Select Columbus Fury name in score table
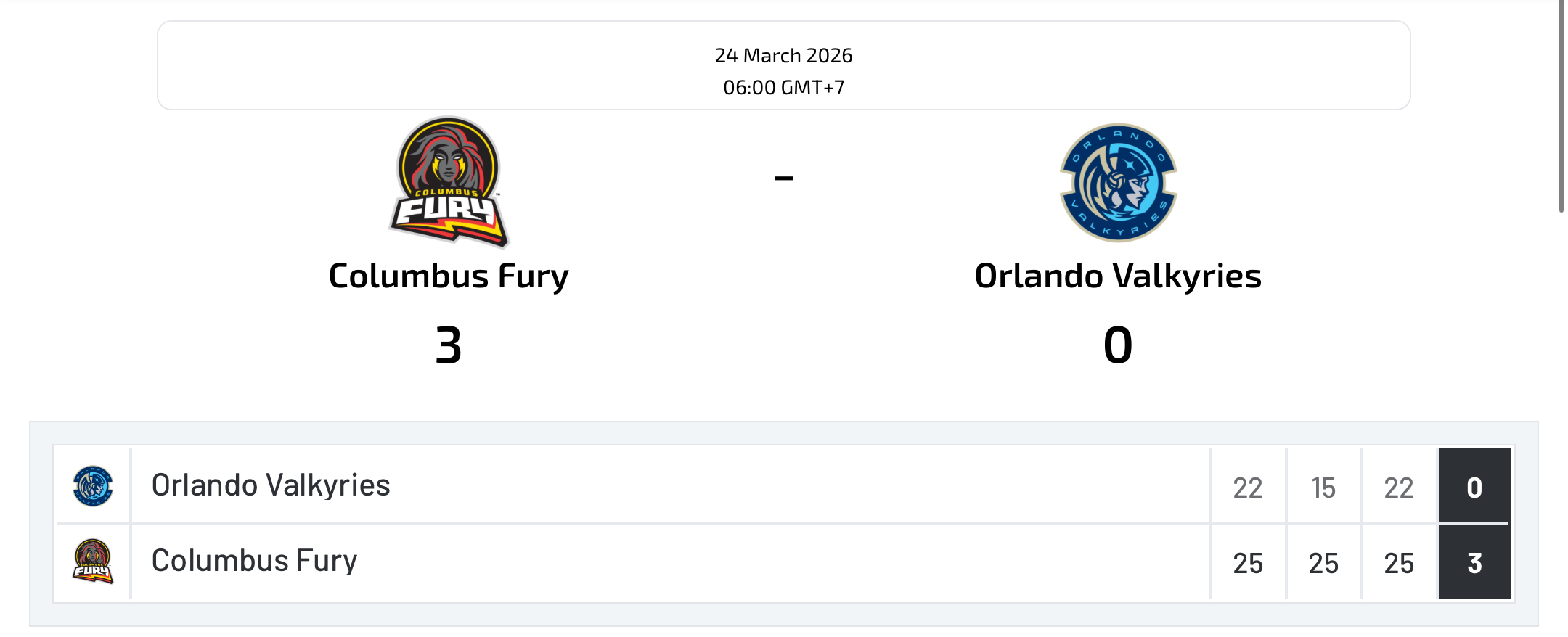Screen dimensions: 1568x637 [254, 561]
